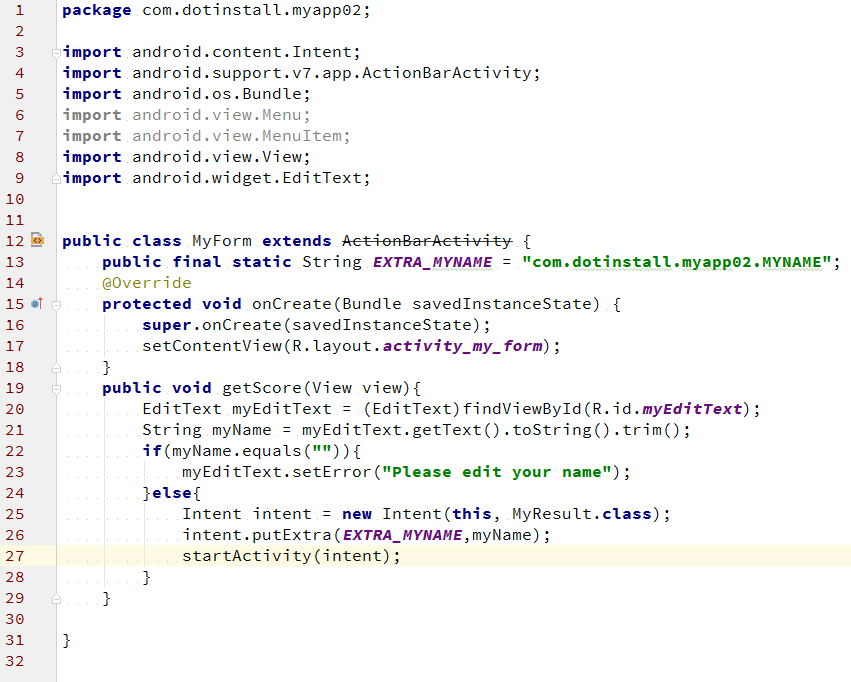Click import android.content.Intent line
Screen dimensions: 851x682
click(211, 52)
